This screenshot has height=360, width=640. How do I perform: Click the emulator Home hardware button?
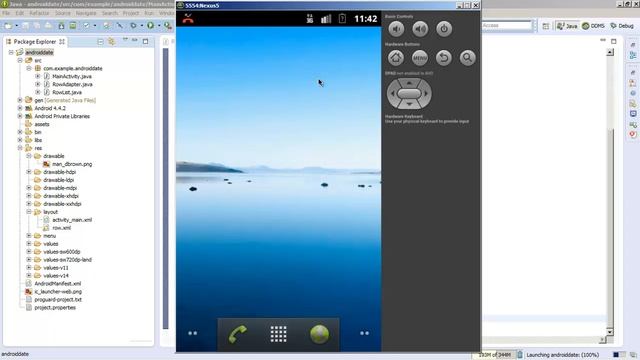[396, 58]
